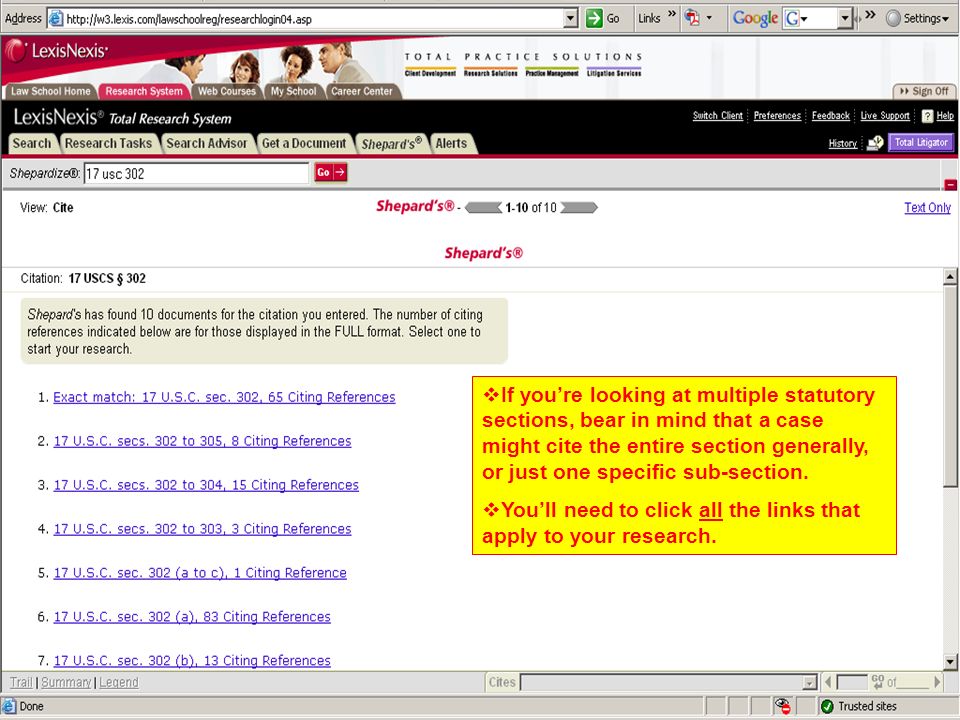Click the previous page arrow near page box
This screenshot has width=960, height=720.
coord(828,682)
